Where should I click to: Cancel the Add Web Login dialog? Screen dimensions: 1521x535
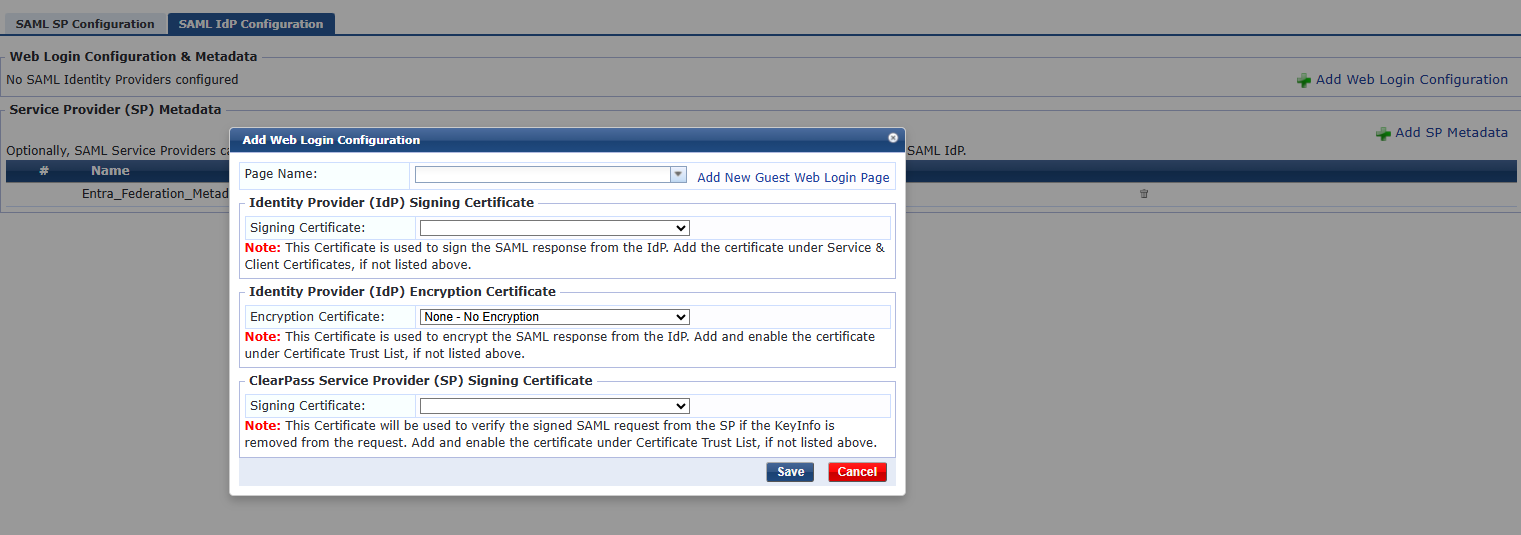pos(857,472)
